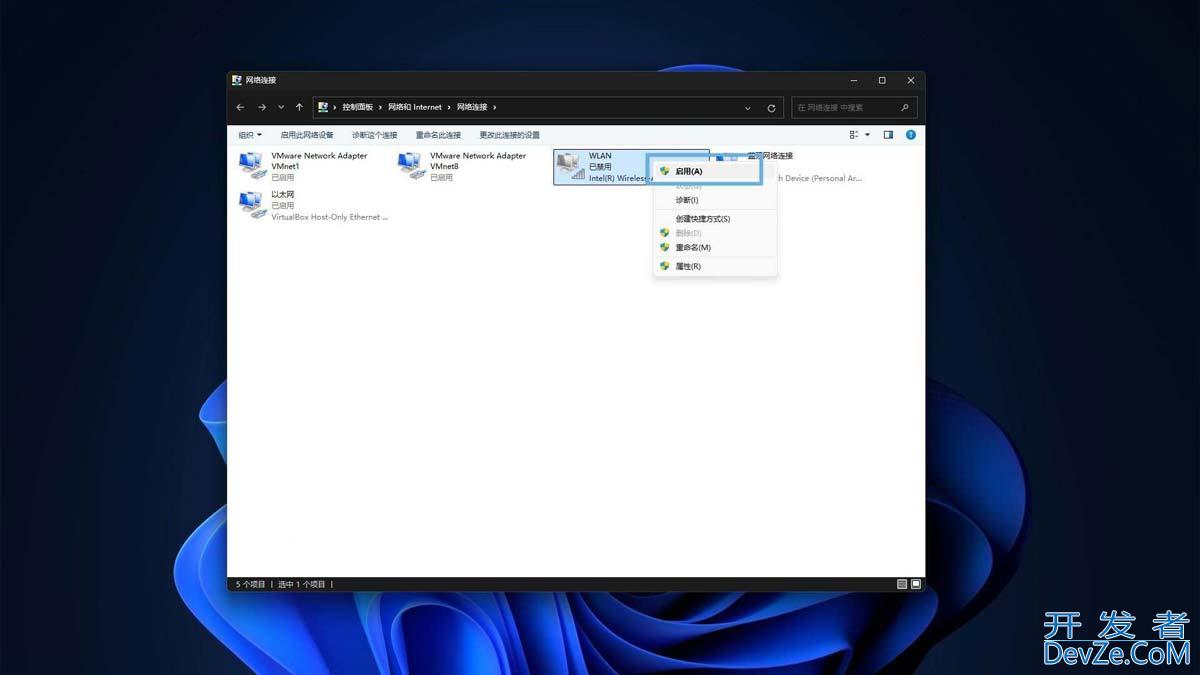Click 网络和 Internet breadcrumb segment

pos(415,107)
